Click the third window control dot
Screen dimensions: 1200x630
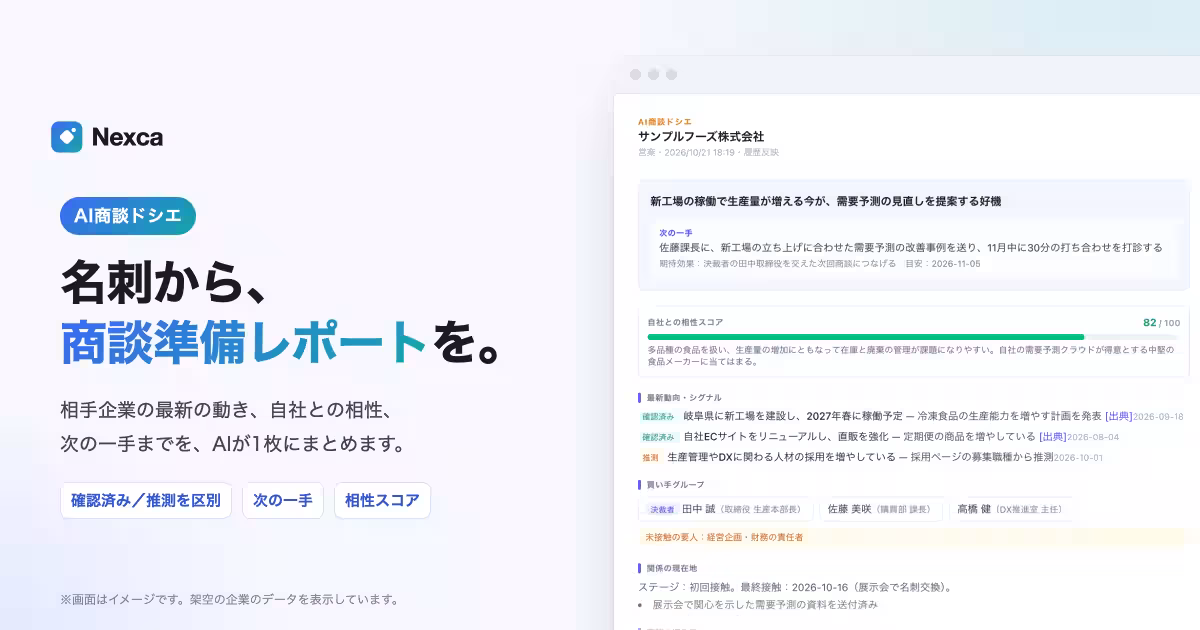click(671, 74)
